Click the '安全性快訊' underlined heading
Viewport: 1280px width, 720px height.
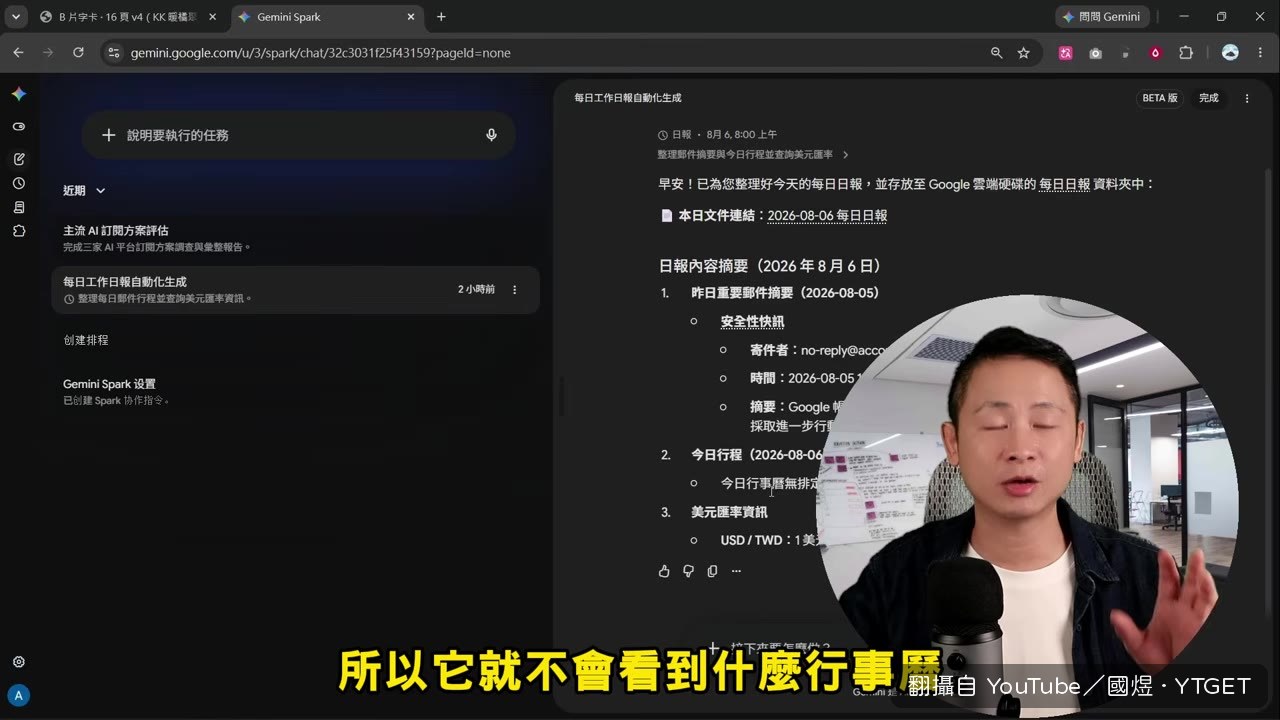(x=752, y=322)
